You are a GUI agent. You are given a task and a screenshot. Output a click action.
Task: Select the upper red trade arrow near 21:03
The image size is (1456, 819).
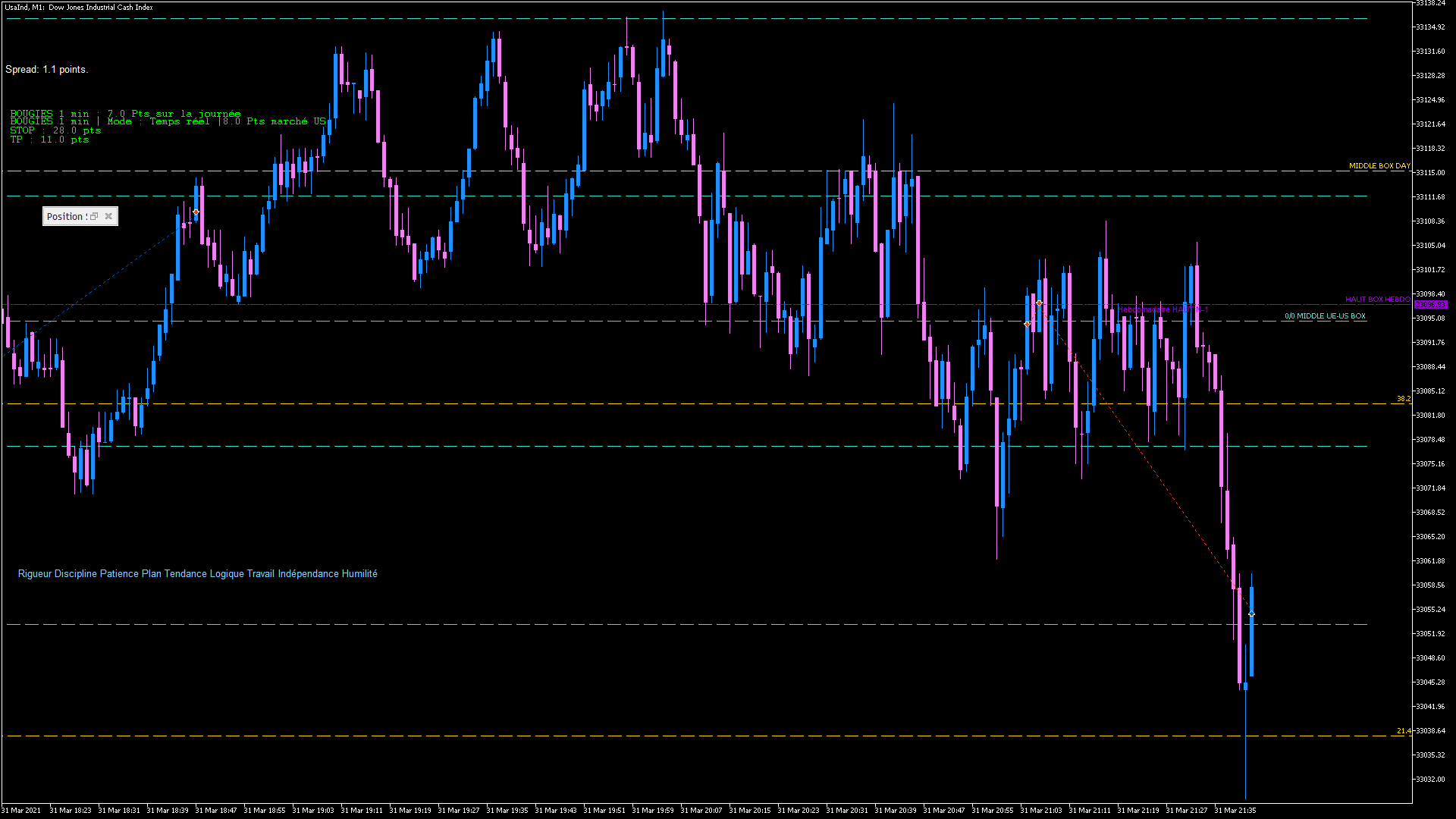tap(1039, 303)
